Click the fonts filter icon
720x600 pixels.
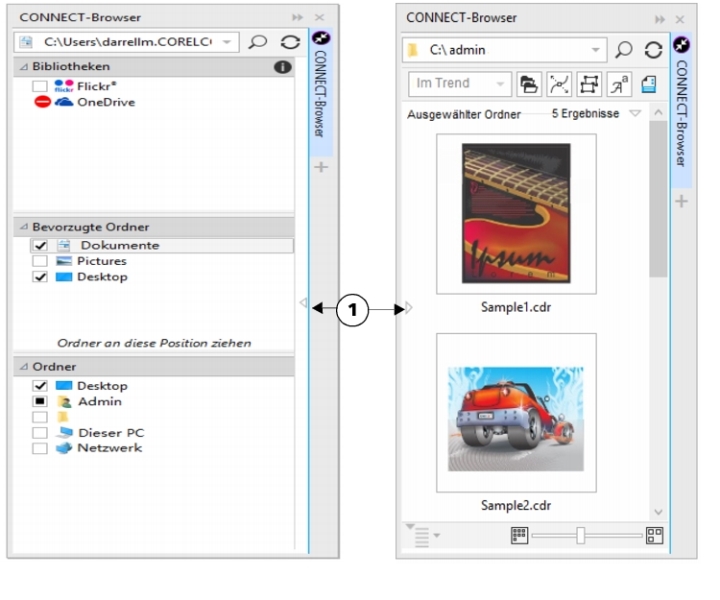tap(619, 85)
